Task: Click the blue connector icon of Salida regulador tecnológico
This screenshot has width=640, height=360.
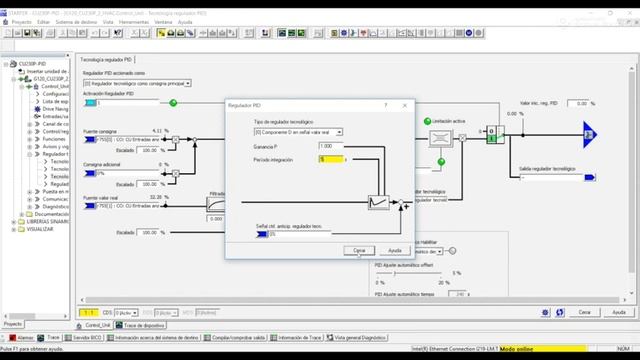Action: [x=589, y=177]
